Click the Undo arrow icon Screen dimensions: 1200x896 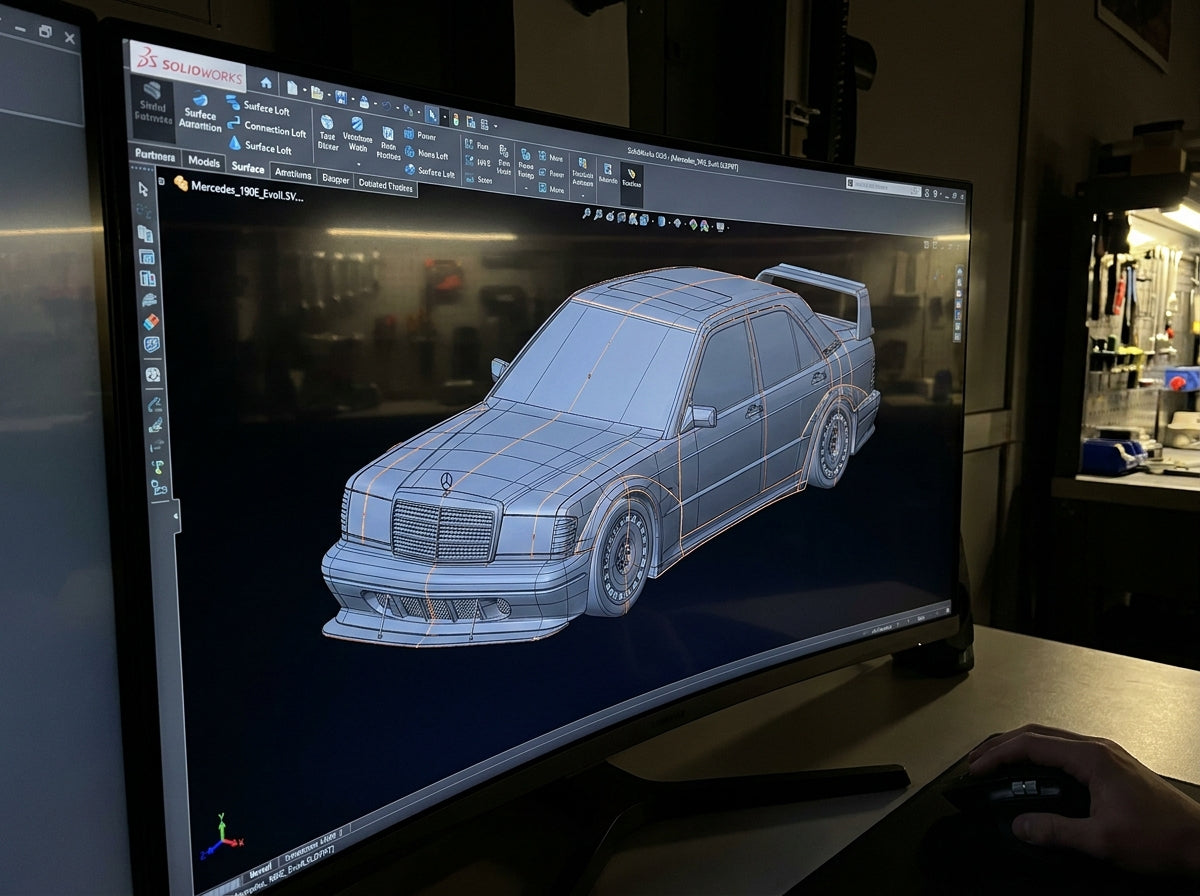(386, 106)
